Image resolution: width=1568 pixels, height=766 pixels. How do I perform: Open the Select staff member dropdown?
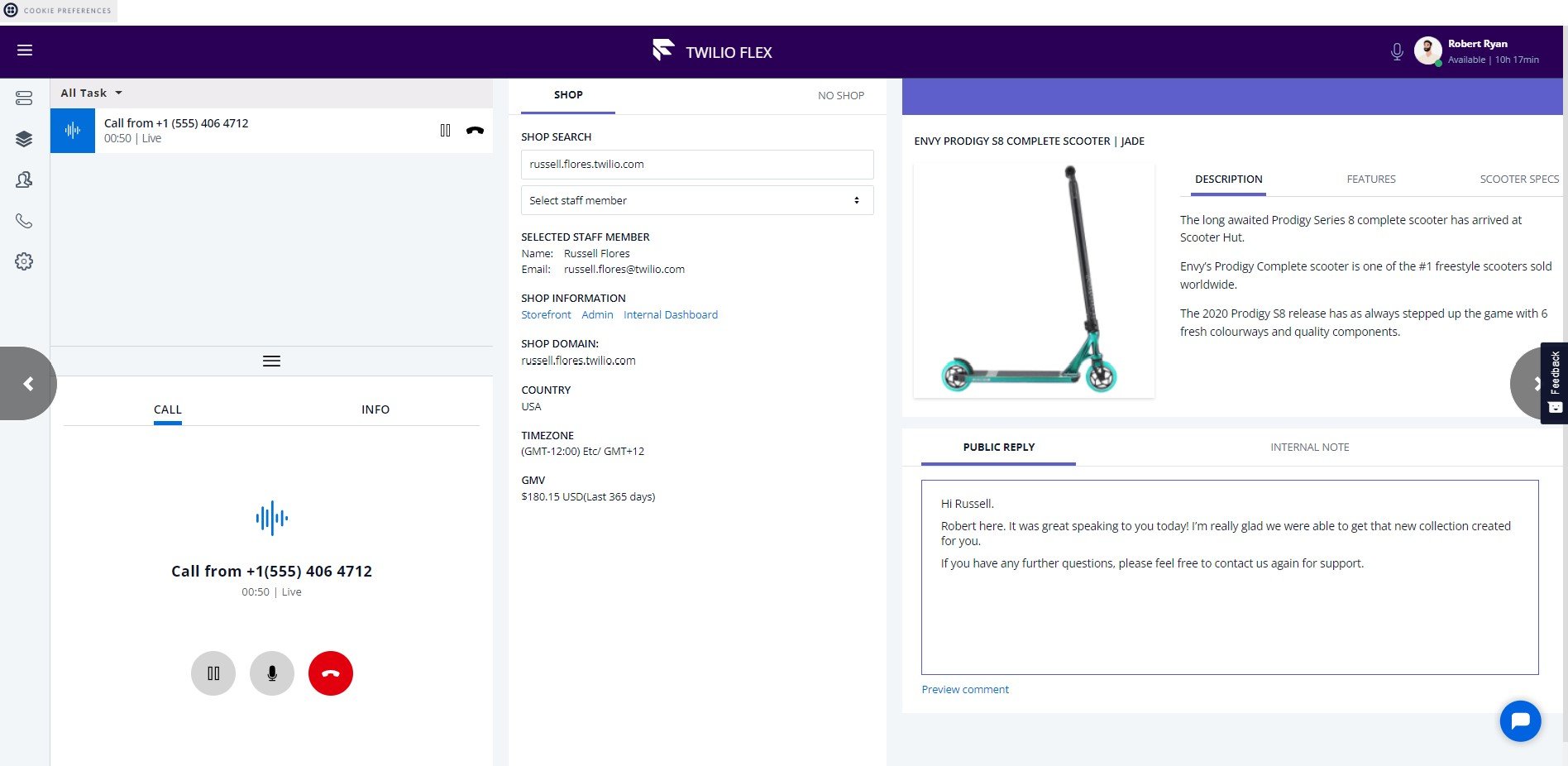pos(697,200)
